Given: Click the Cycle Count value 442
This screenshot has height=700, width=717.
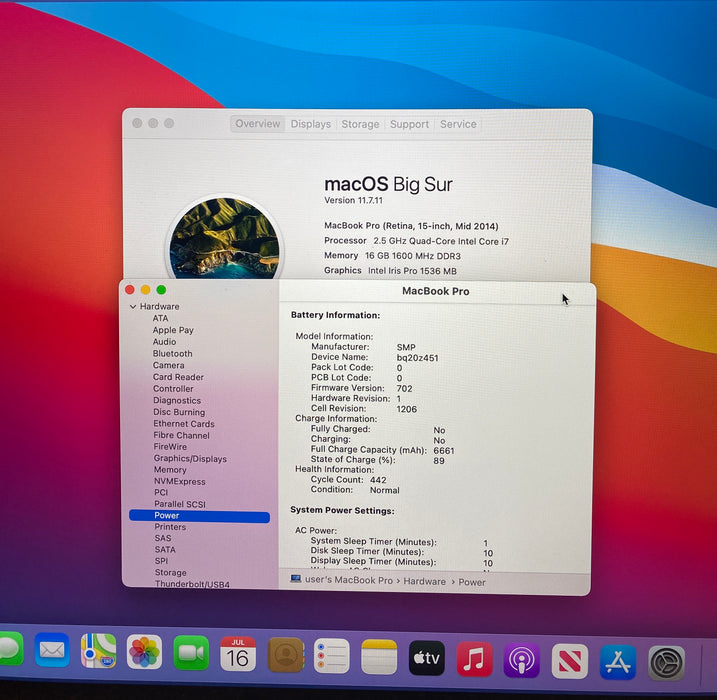Looking at the screenshot, I should pos(378,480).
